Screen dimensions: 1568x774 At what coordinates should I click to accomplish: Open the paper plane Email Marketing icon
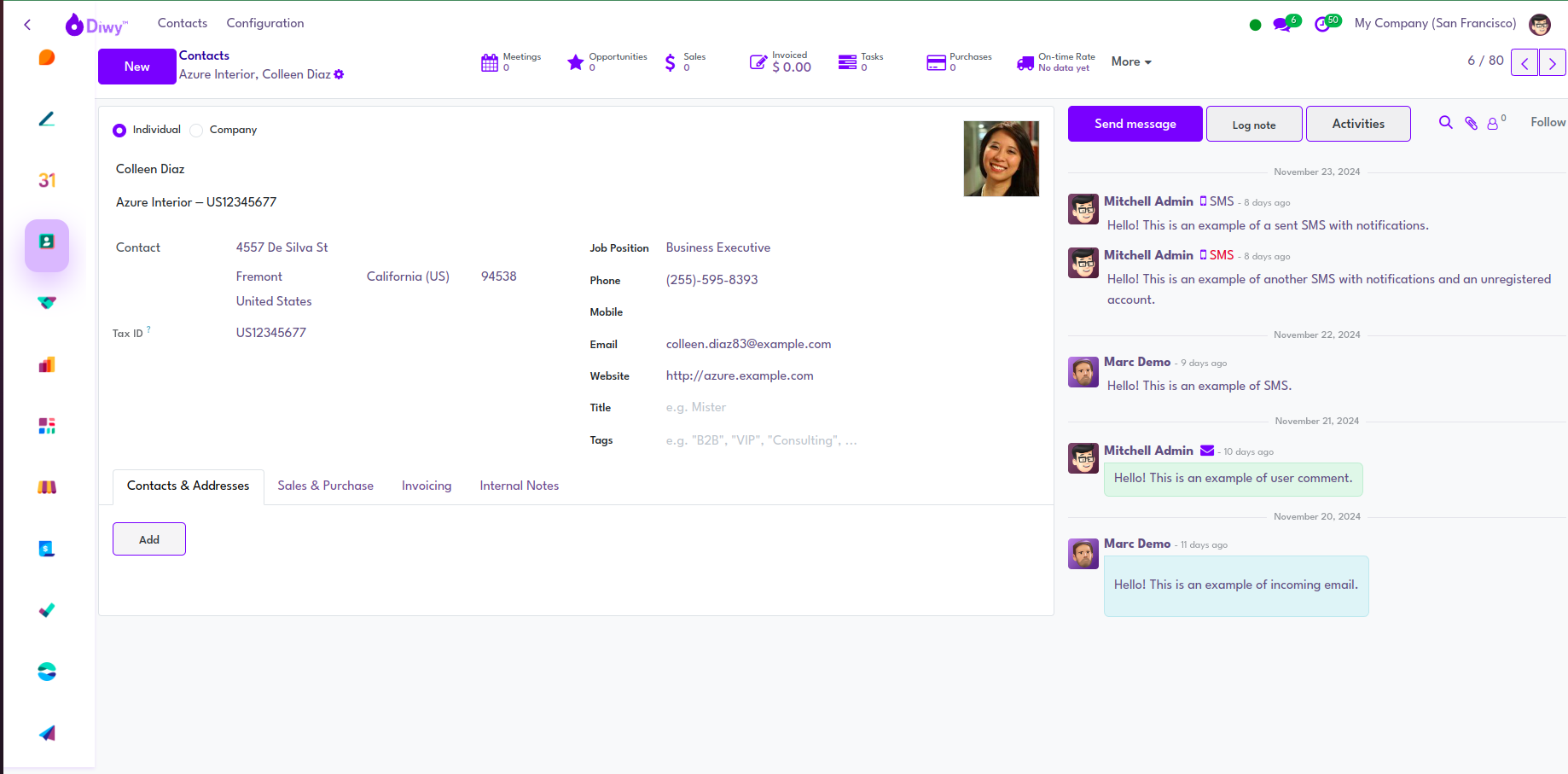click(x=47, y=733)
